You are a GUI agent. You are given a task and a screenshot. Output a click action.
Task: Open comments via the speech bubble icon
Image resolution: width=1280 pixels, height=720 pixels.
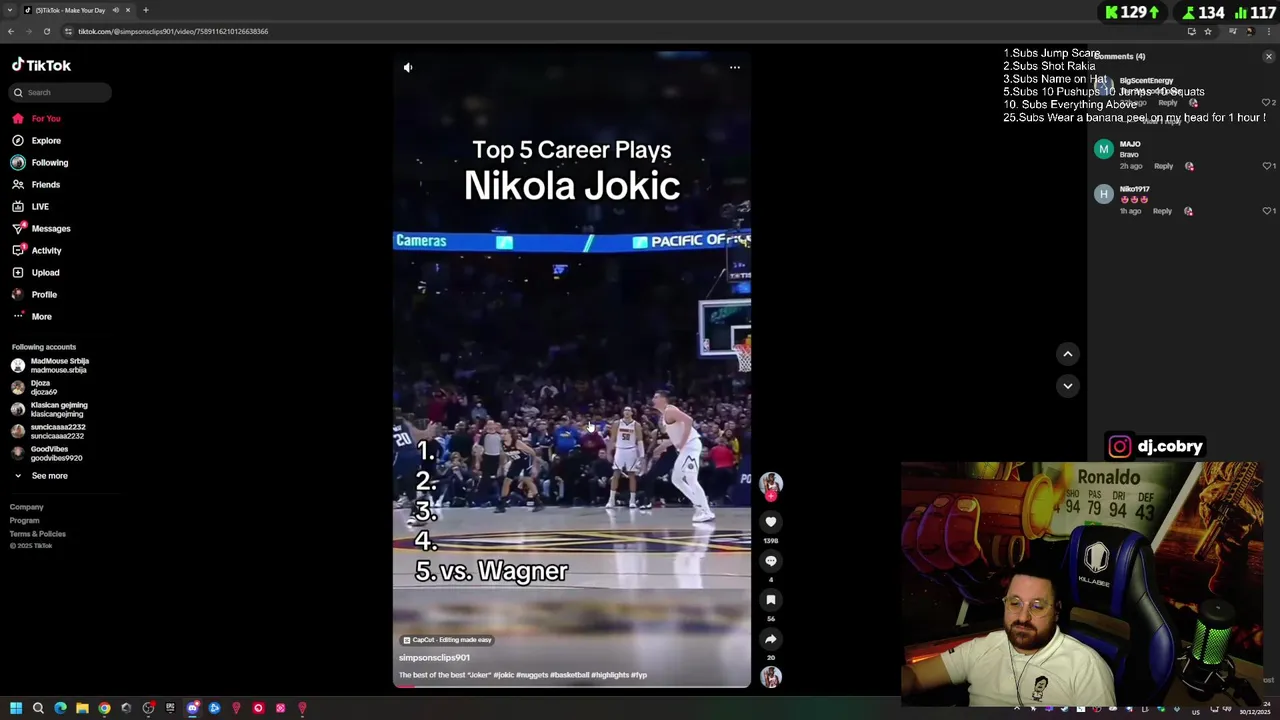pos(771,561)
